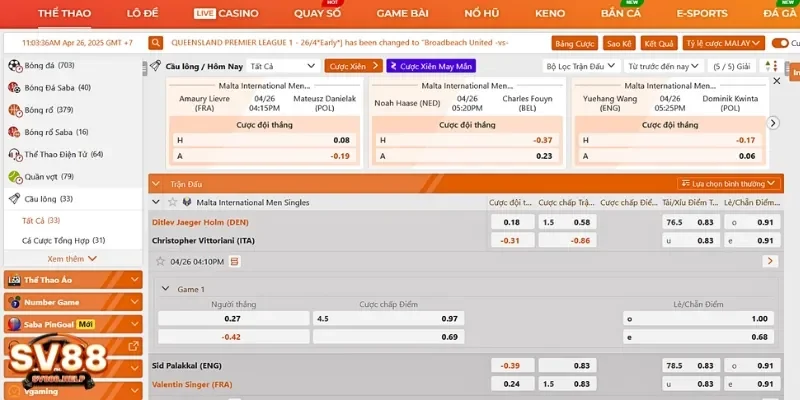Collapse the Game 1 section

[166, 288]
